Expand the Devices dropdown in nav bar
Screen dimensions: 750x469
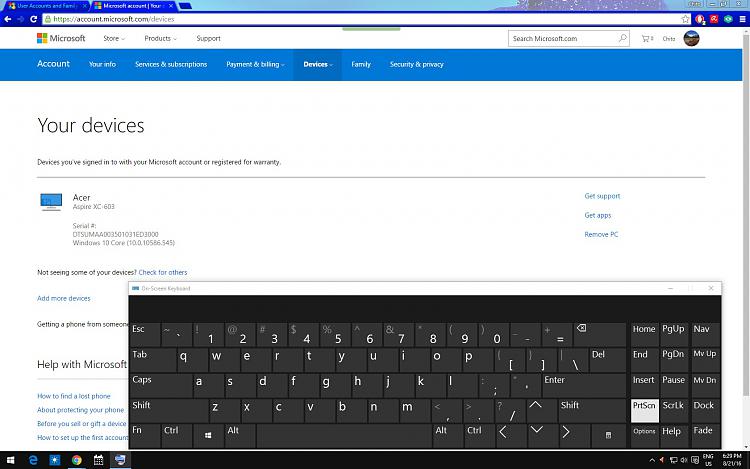point(318,64)
